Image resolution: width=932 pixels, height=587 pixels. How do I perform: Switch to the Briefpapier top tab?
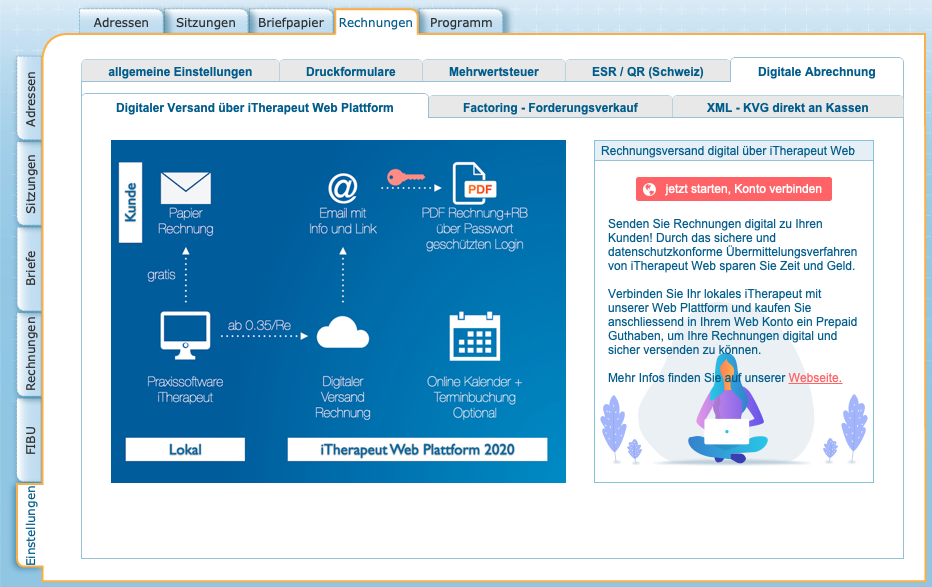[x=291, y=23]
